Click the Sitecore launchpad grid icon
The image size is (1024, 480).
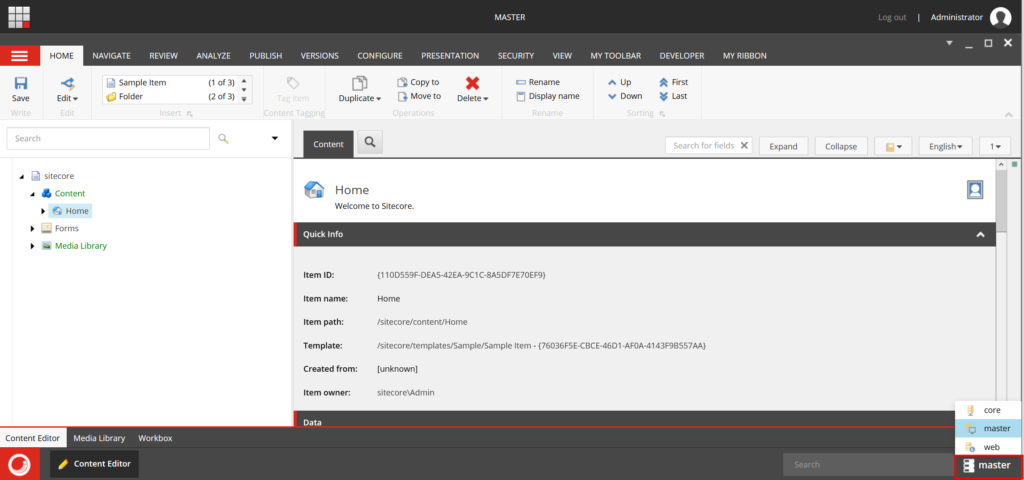(19, 16)
